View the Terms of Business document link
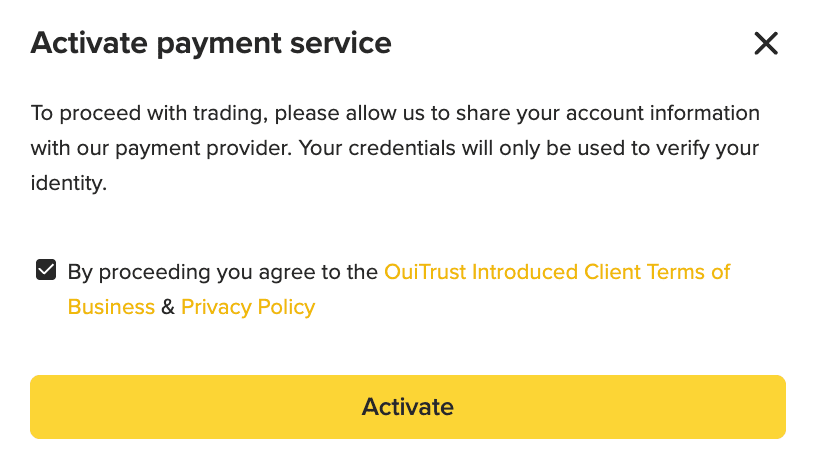The width and height of the screenshot is (816, 470). pos(556,272)
